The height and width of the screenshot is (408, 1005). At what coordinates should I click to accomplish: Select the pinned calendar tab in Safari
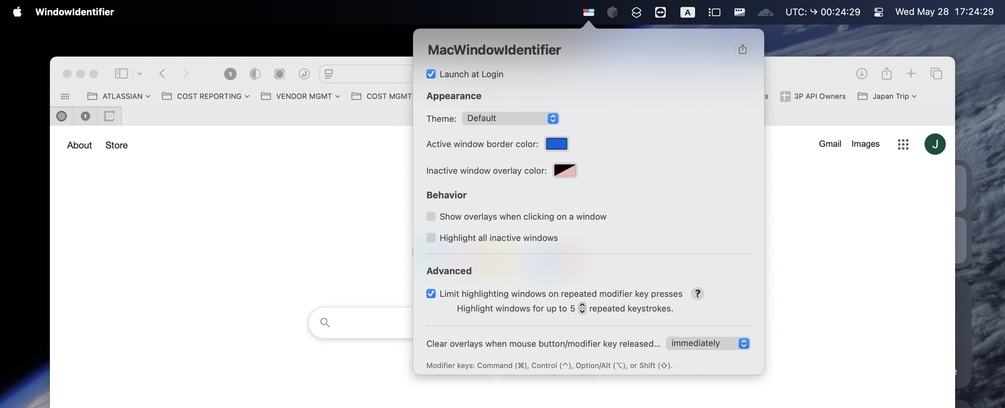click(x=109, y=116)
